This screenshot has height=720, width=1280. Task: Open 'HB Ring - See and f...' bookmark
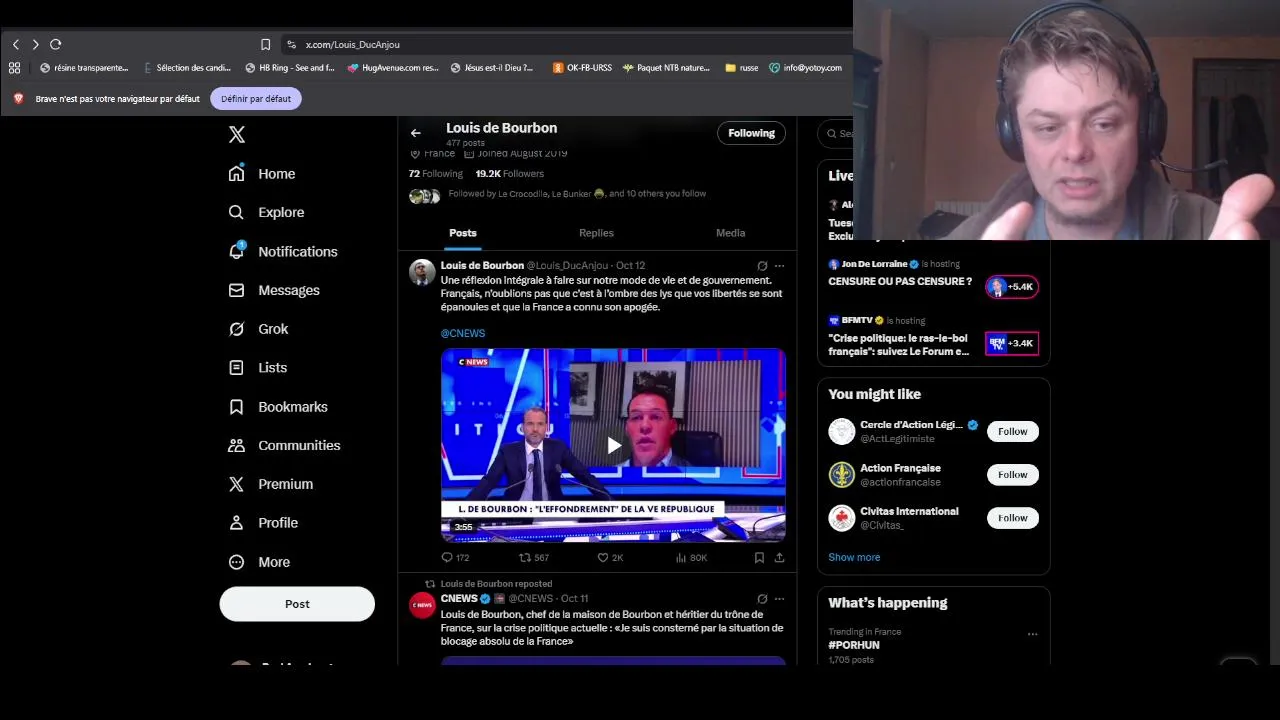tap(290, 68)
